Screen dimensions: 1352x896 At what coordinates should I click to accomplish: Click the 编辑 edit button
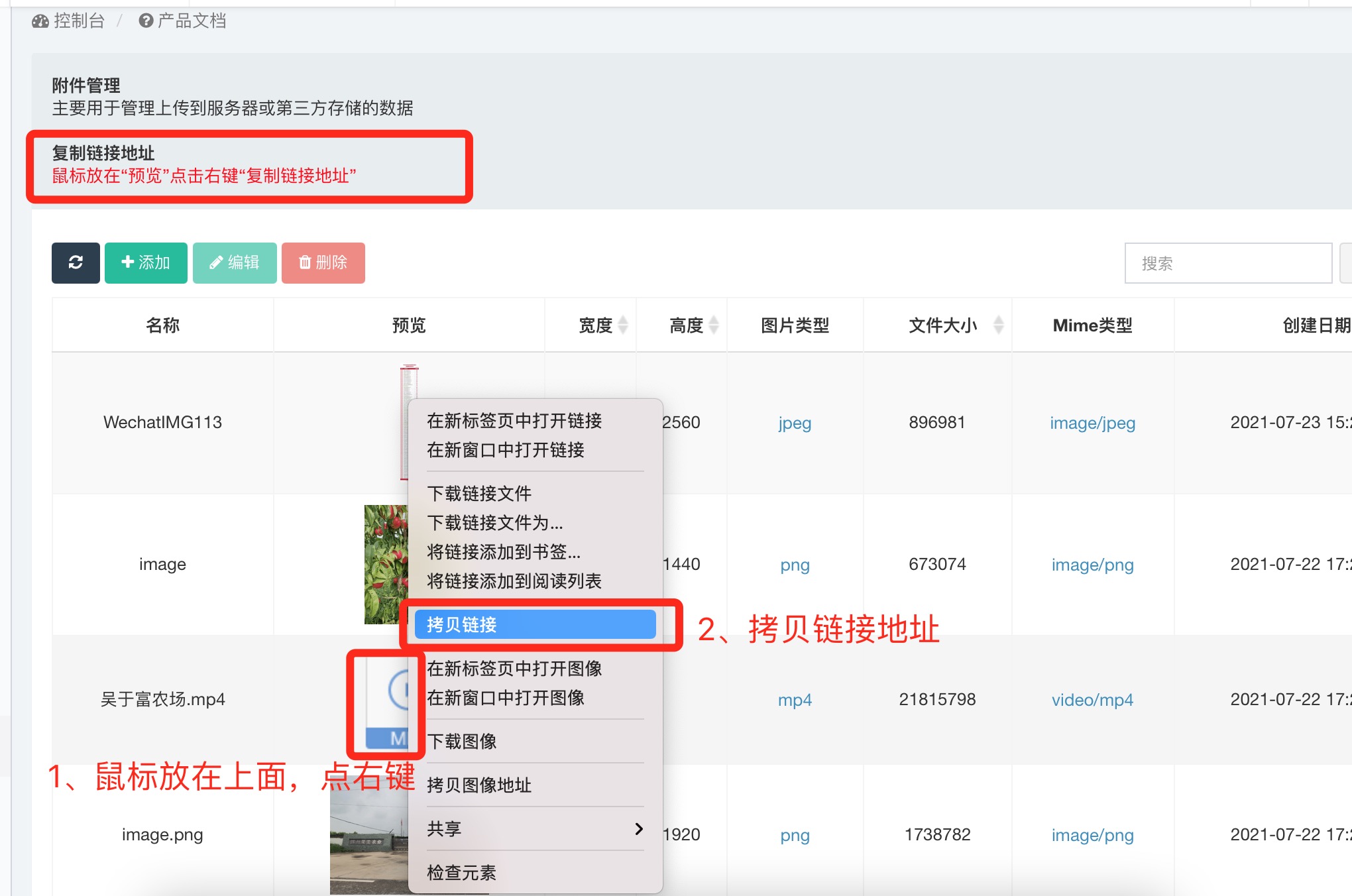tap(235, 262)
